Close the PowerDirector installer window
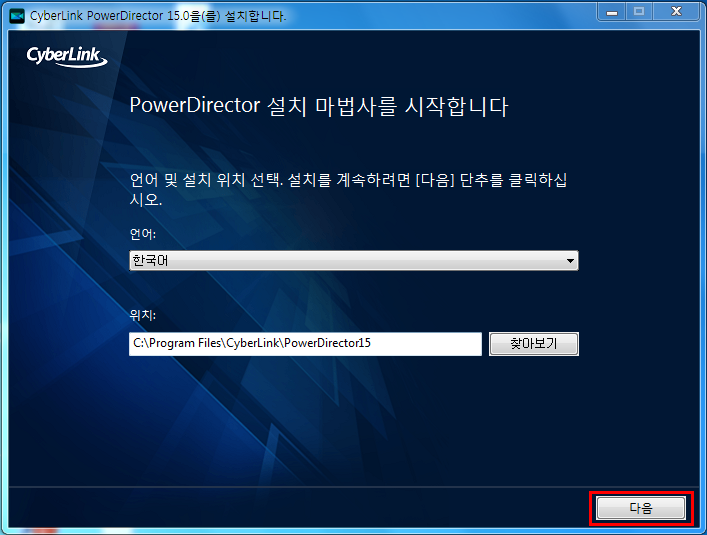 click(x=676, y=12)
